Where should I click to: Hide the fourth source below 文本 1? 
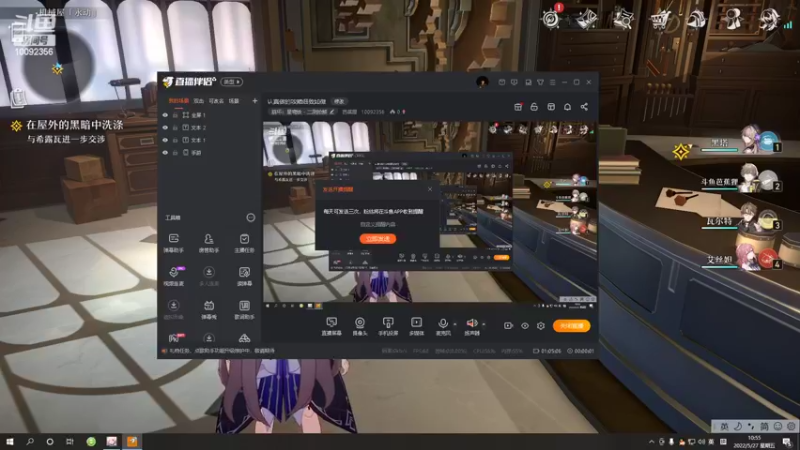click(x=165, y=153)
